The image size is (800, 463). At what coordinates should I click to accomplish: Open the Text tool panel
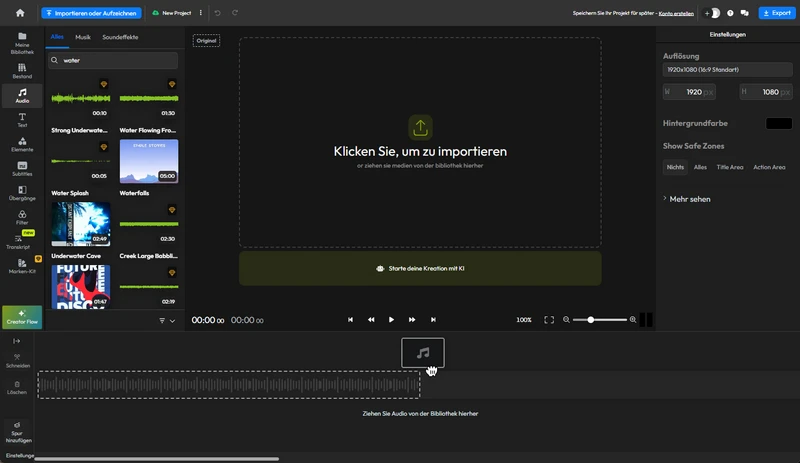click(22, 120)
